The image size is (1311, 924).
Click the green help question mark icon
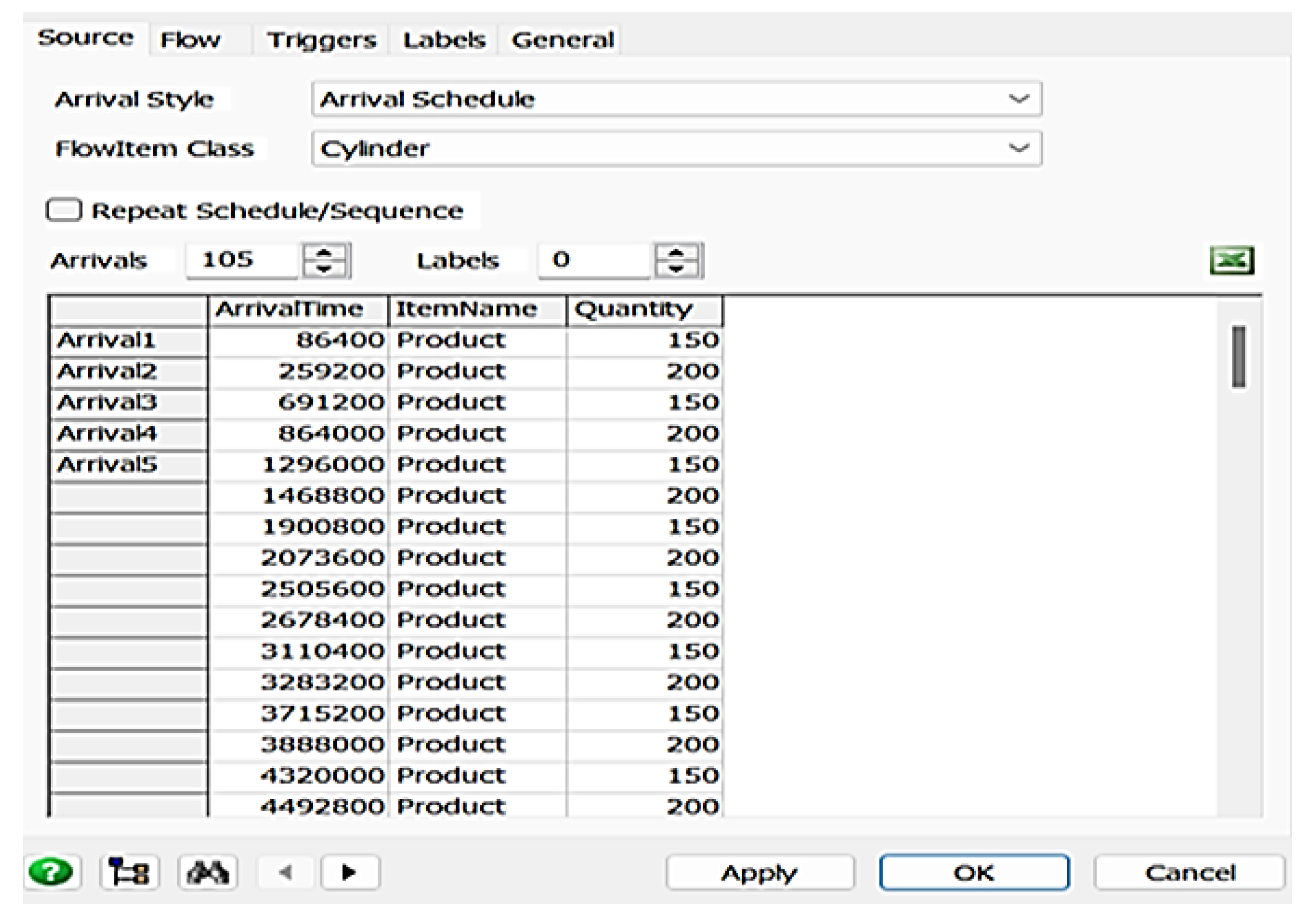52,872
